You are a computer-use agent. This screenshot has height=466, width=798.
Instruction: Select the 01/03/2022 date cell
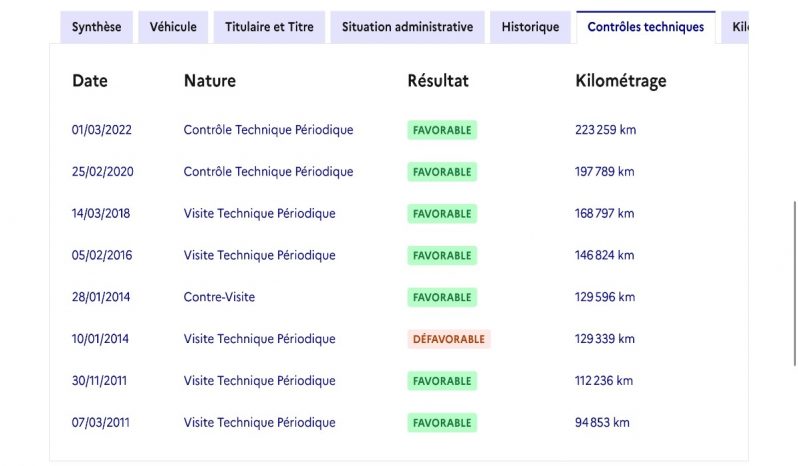102,130
